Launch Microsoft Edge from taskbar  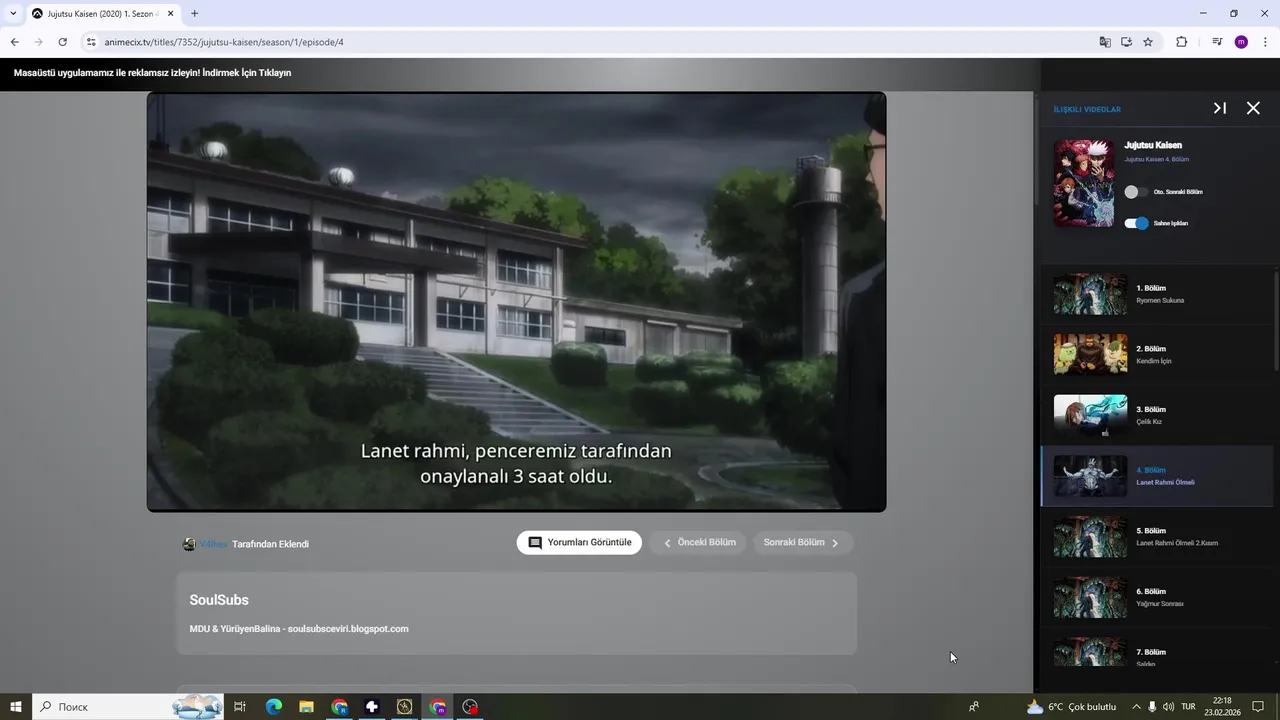274,707
